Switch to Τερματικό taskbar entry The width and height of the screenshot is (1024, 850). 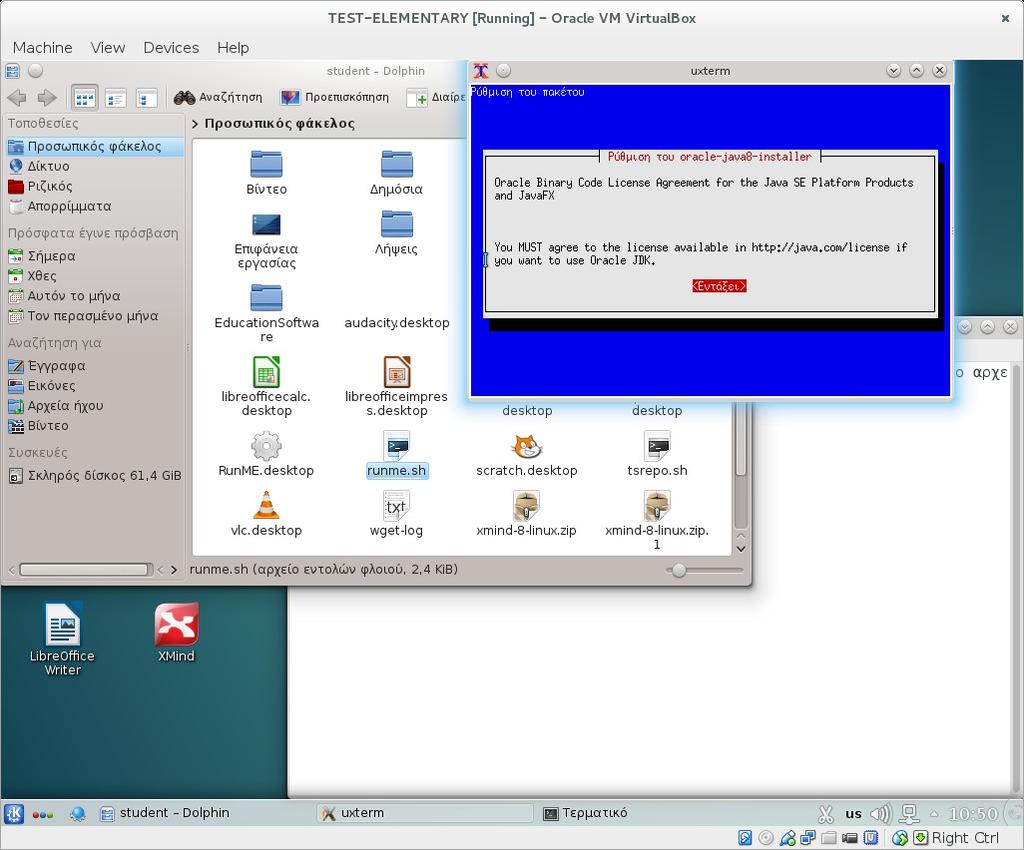(585, 813)
